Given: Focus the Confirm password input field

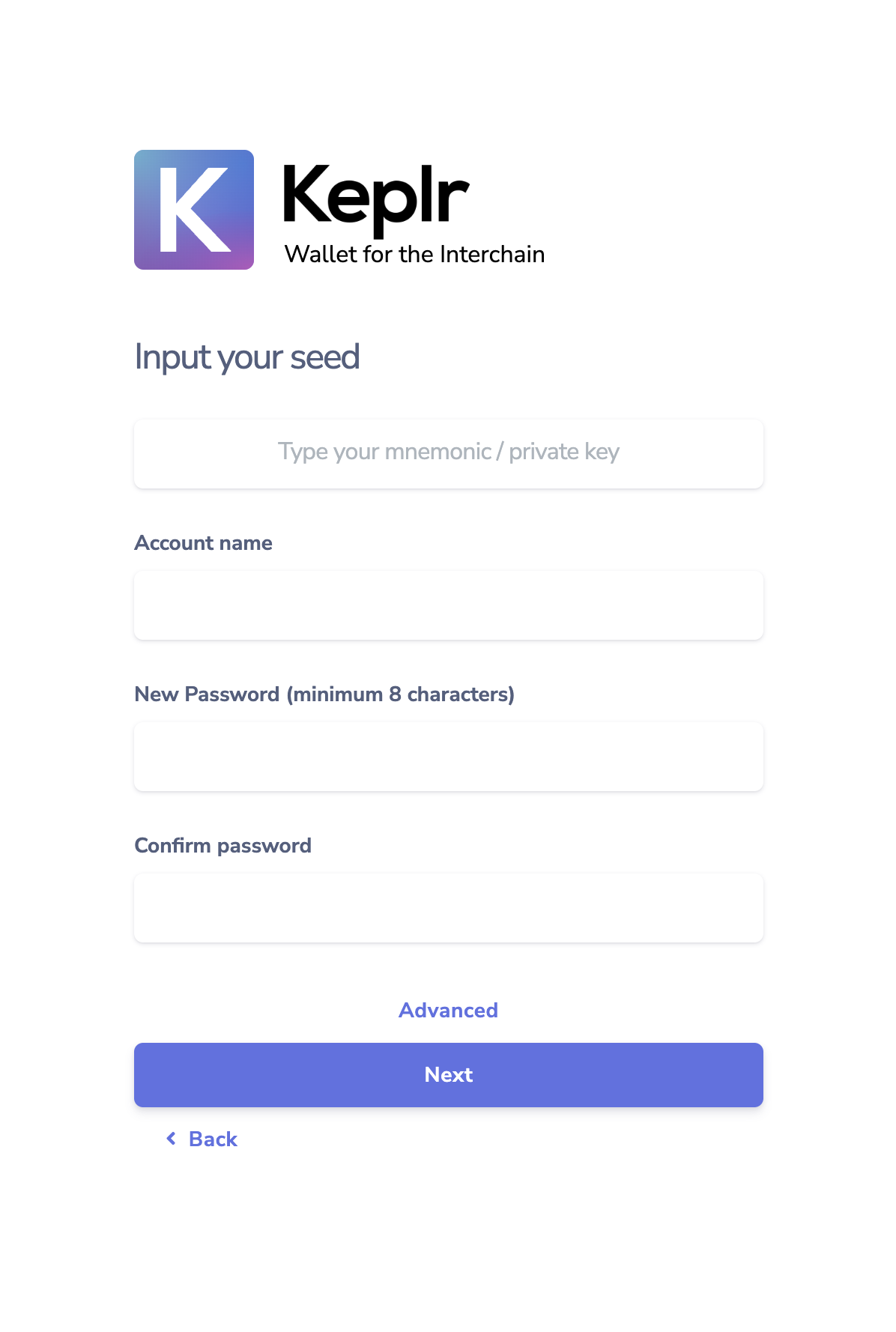Looking at the screenshot, I should [x=449, y=908].
